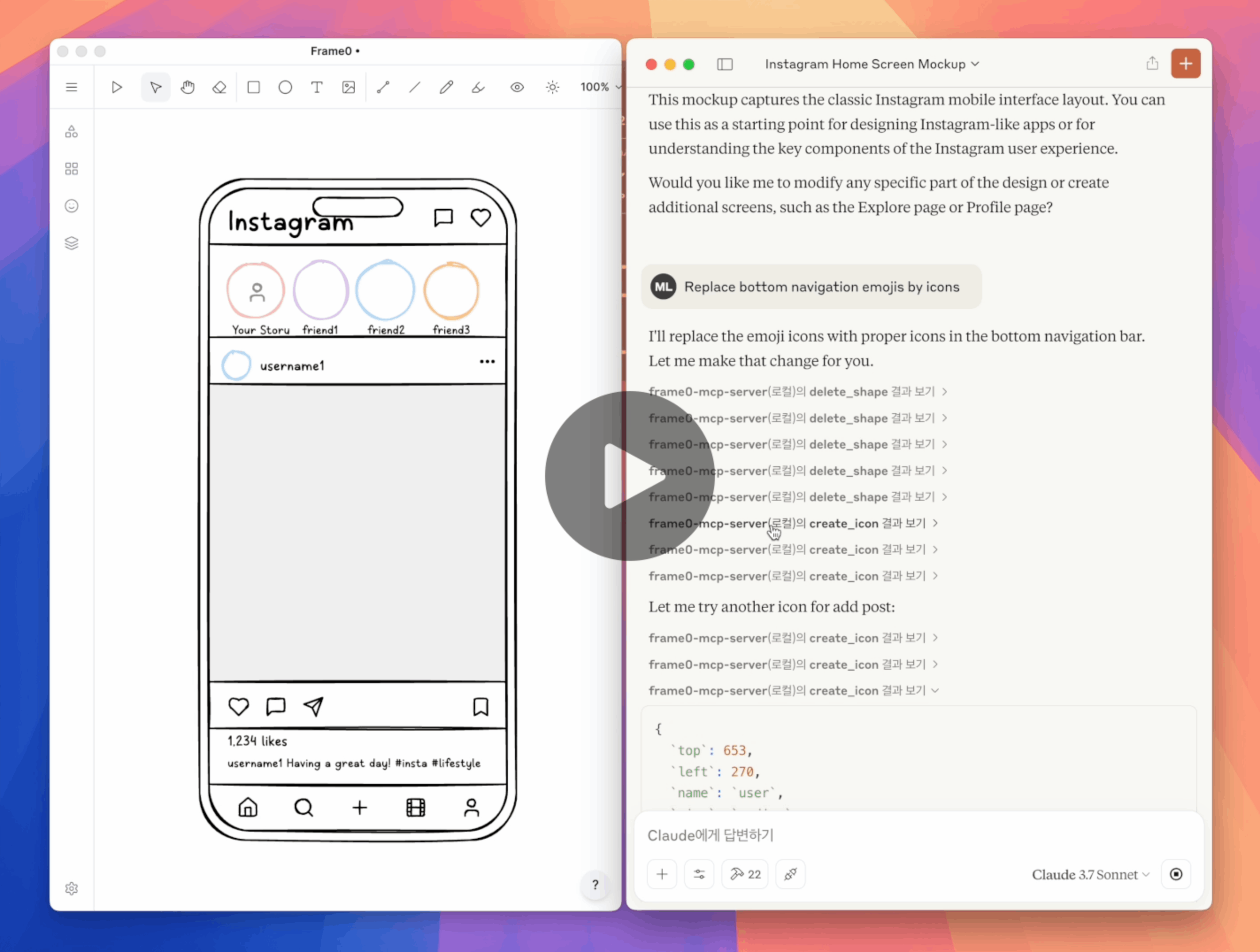Image resolution: width=1260 pixels, height=952 pixels.
Task: Select the Rectangle shape tool
Action: pyautogui.click(x=254, y=87)
